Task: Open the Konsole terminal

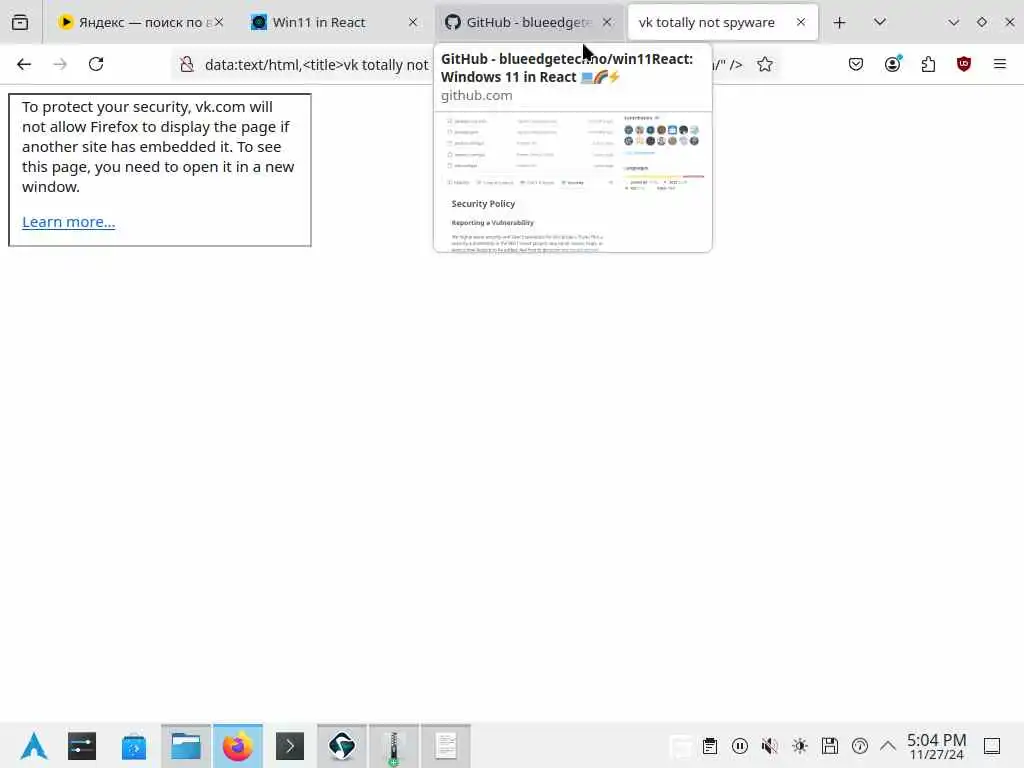Action: 290,746
